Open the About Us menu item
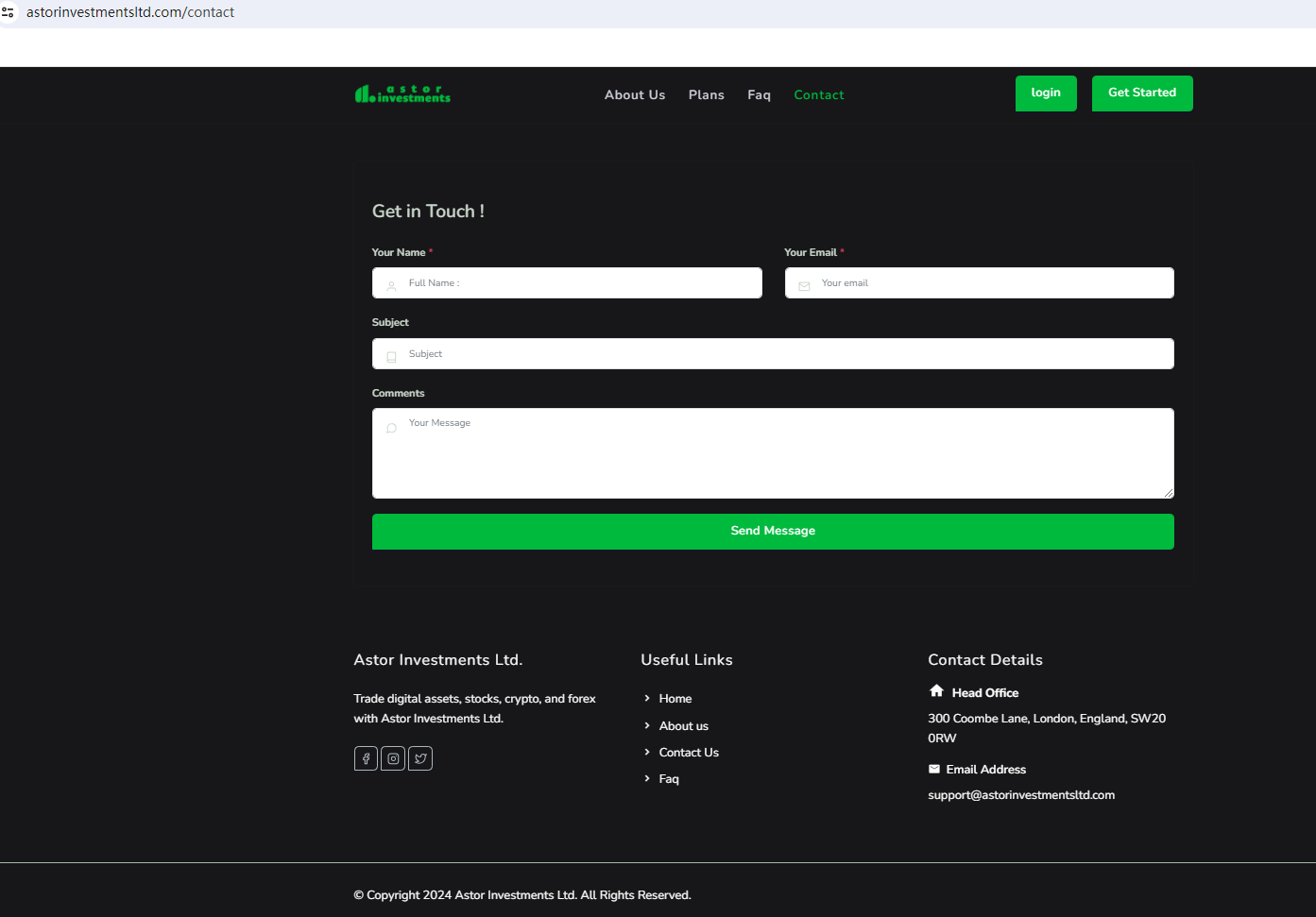 [635, 94]
